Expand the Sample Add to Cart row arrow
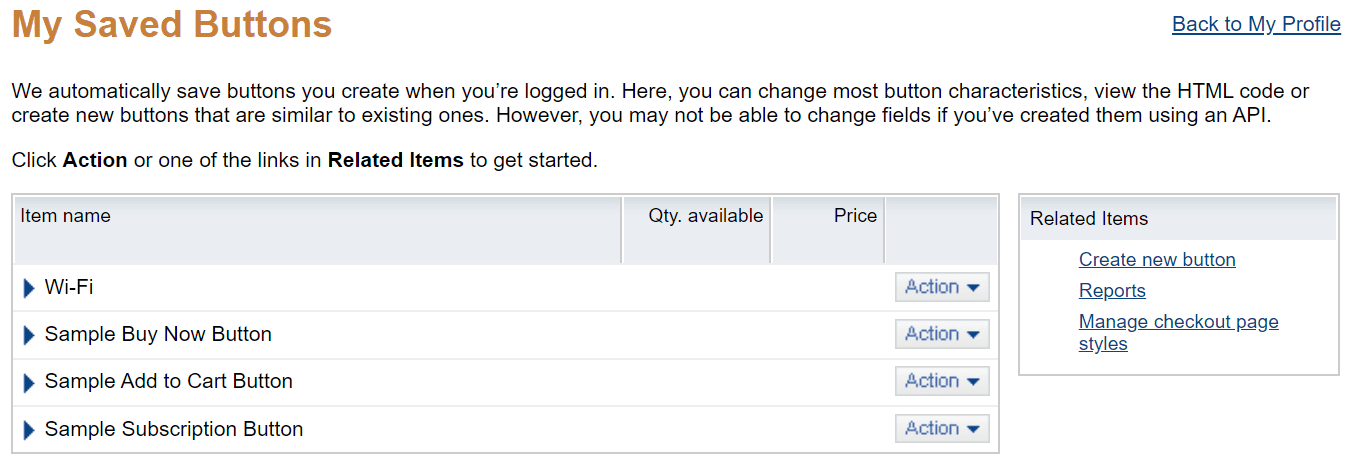The height and width of the screenshot is (461, 1349). point(29,383)
